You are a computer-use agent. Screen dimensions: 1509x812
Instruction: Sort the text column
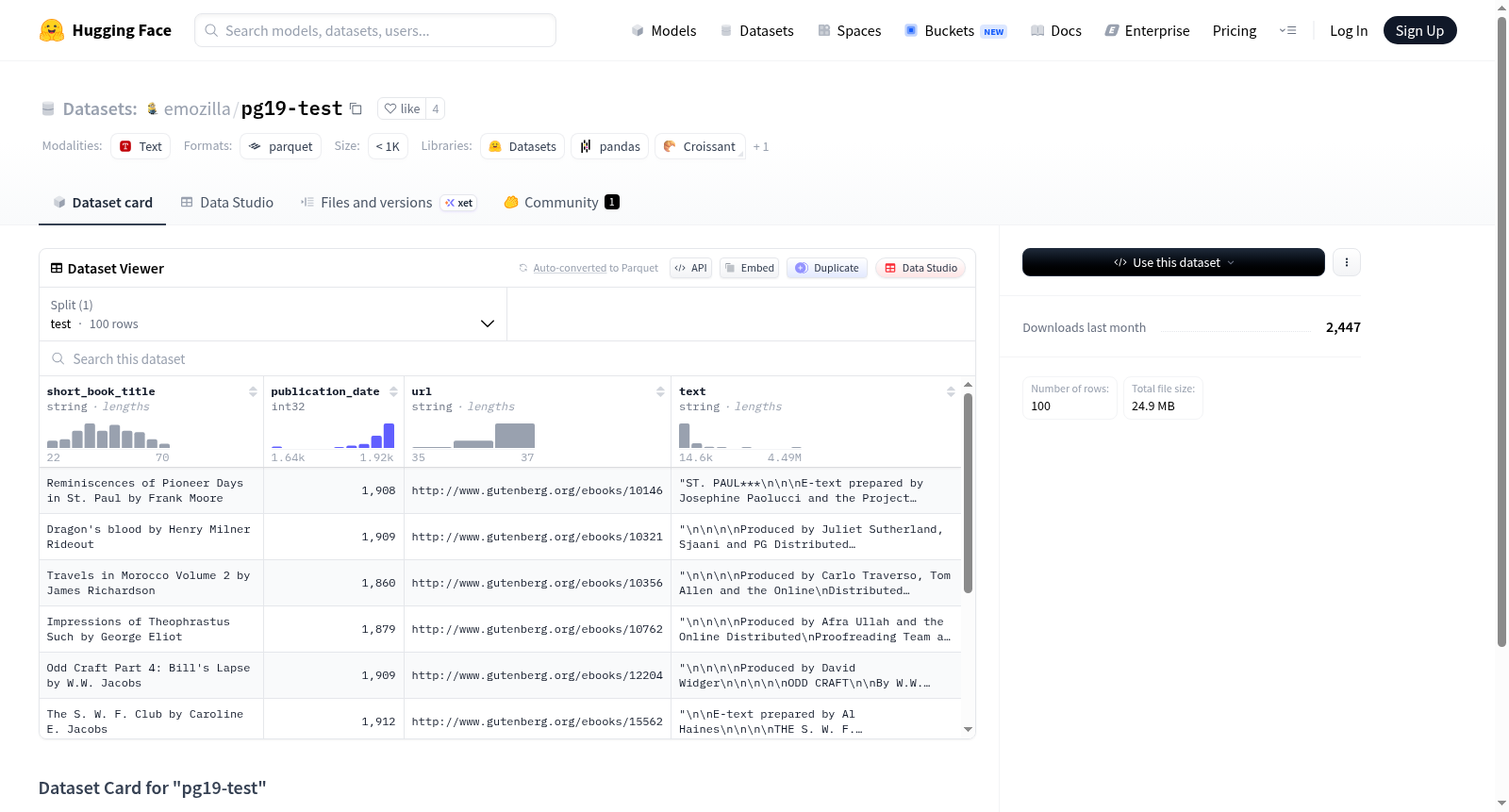(951, 391)
